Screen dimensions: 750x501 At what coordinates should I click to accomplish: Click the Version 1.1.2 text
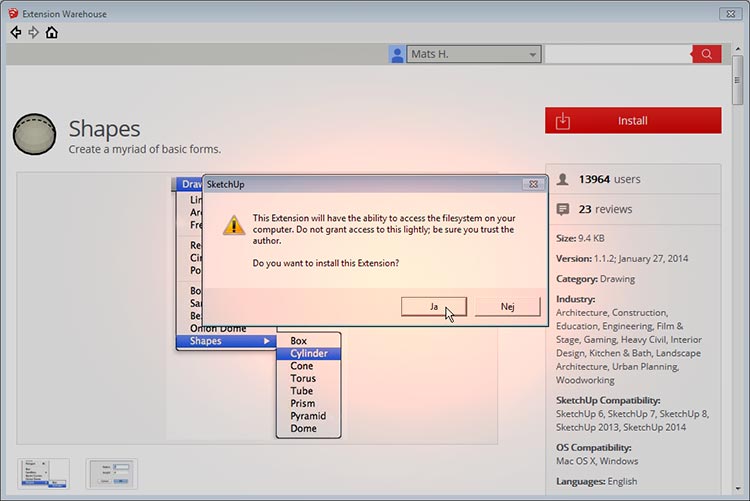622,259
